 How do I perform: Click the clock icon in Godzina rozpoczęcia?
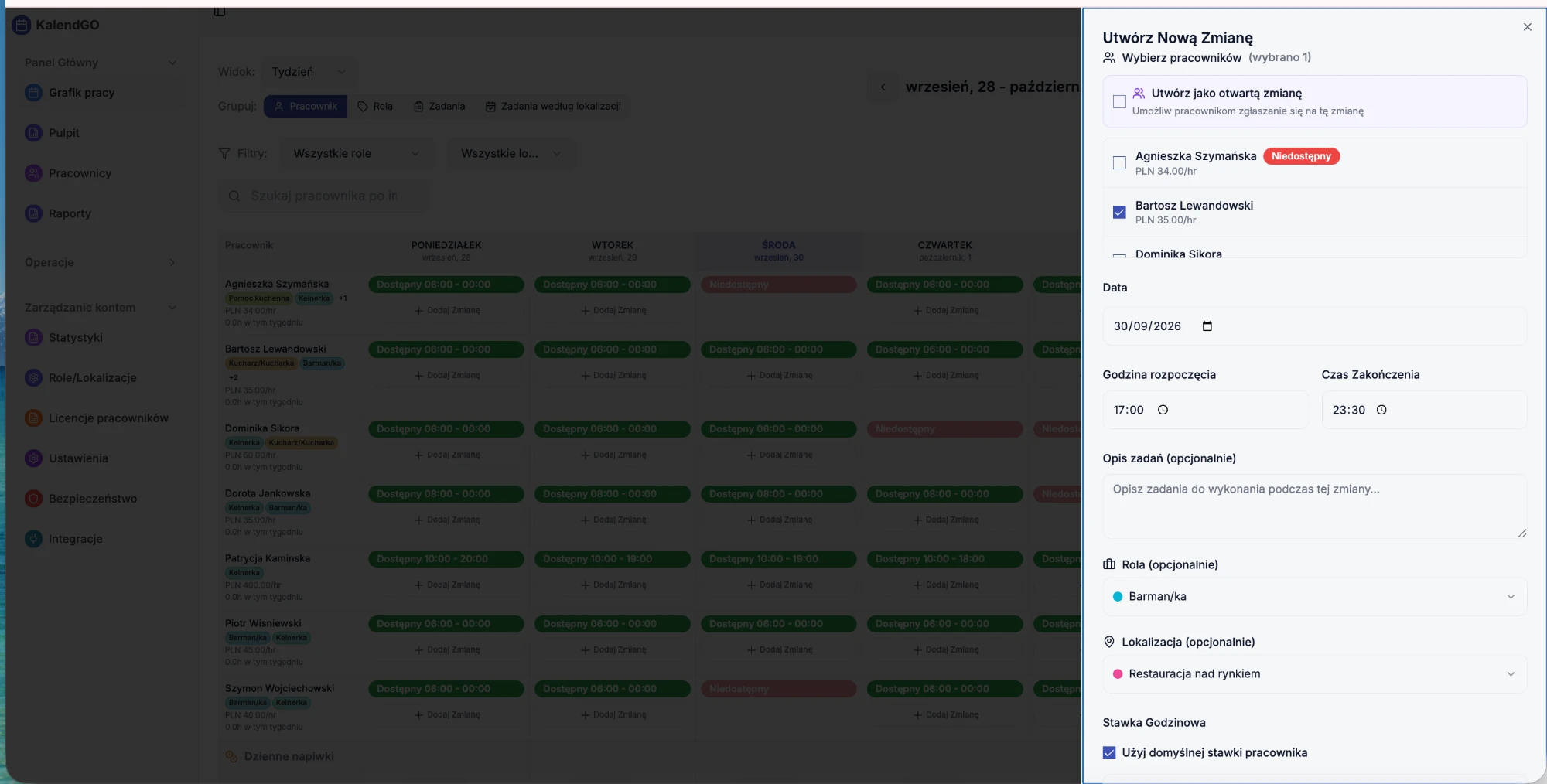point(1163,410)
